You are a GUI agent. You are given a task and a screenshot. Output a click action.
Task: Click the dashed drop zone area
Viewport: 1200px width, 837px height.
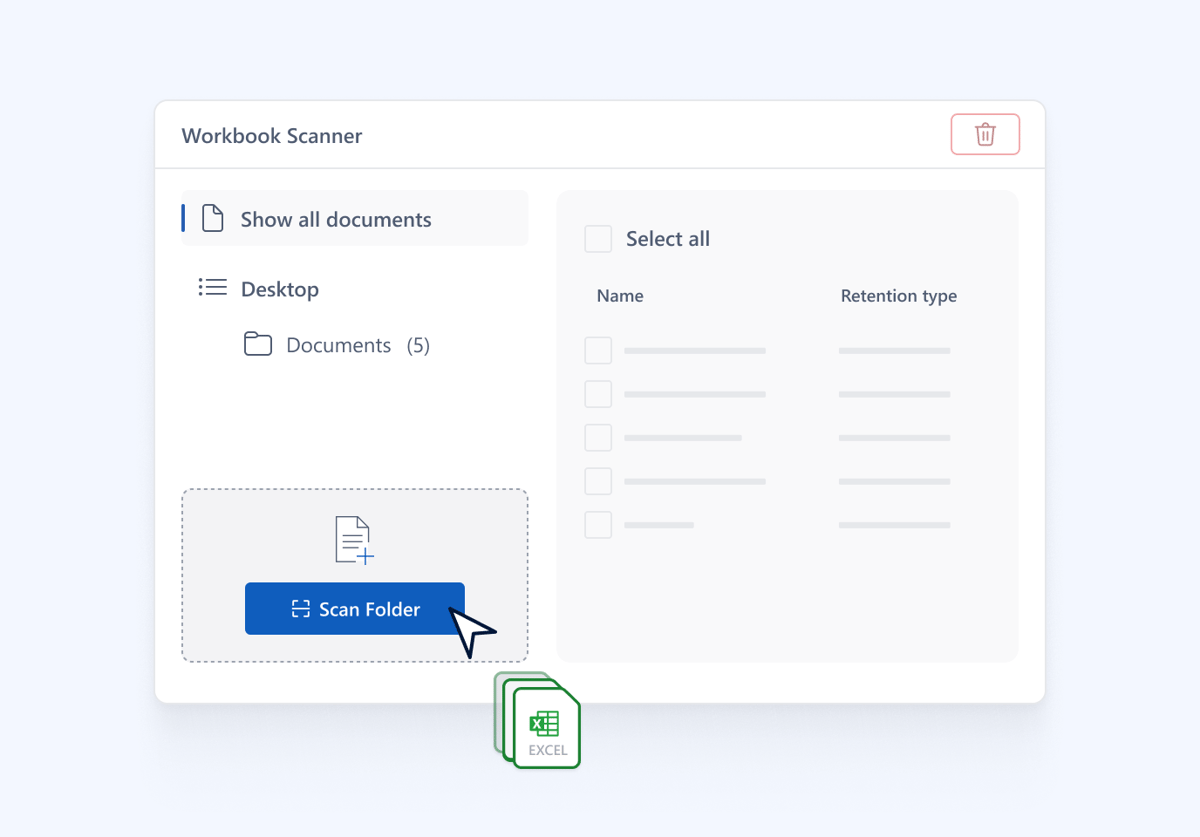354,575
